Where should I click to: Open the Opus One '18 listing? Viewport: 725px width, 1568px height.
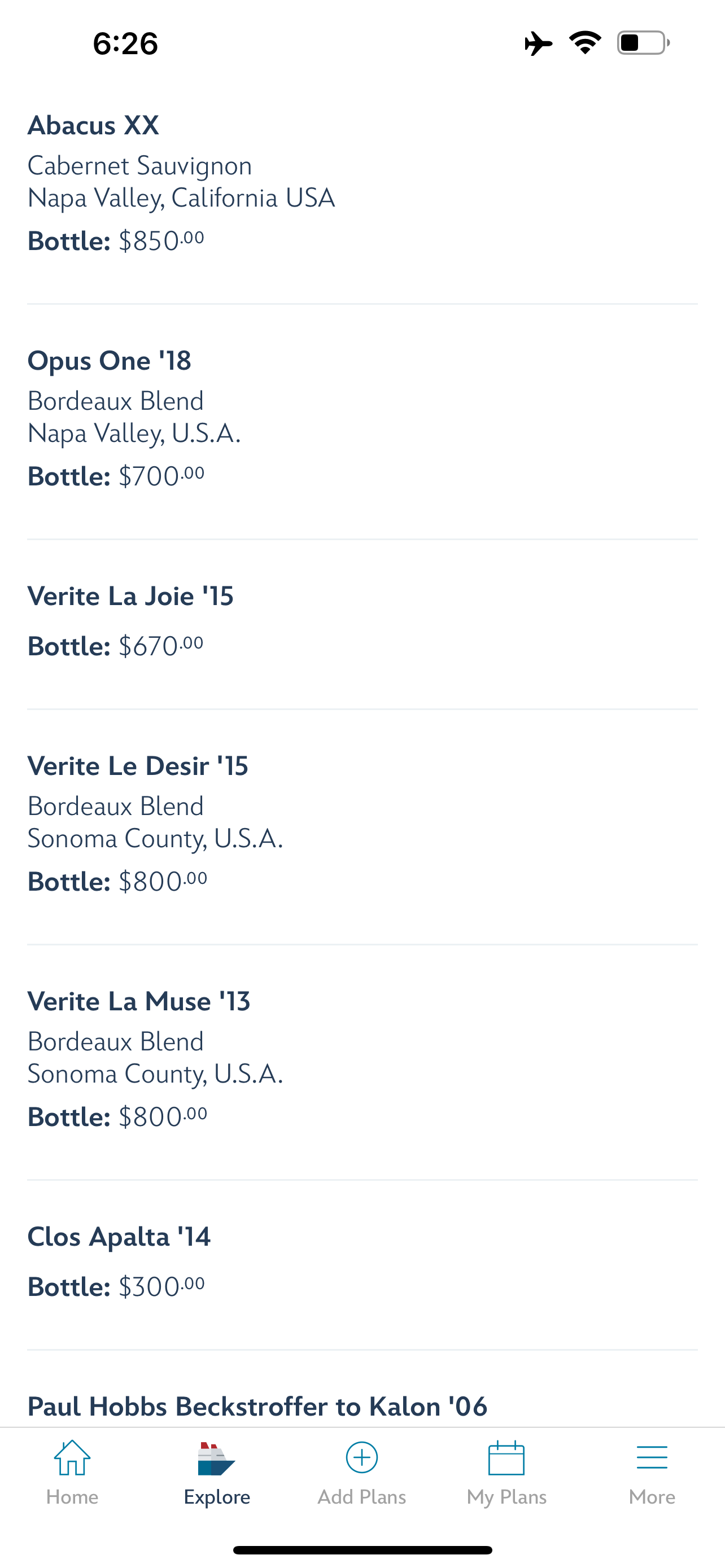click(x=110, y=360)
